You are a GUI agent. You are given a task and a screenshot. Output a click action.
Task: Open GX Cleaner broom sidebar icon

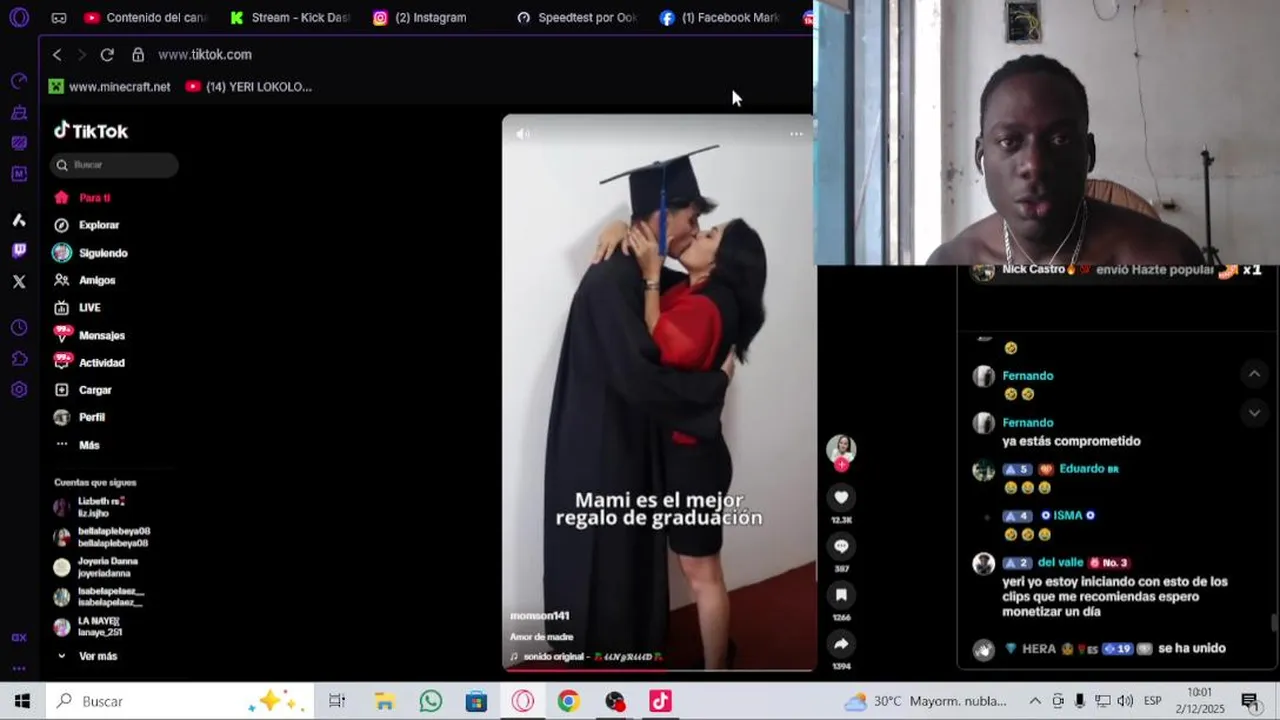(x=19, y=112)
